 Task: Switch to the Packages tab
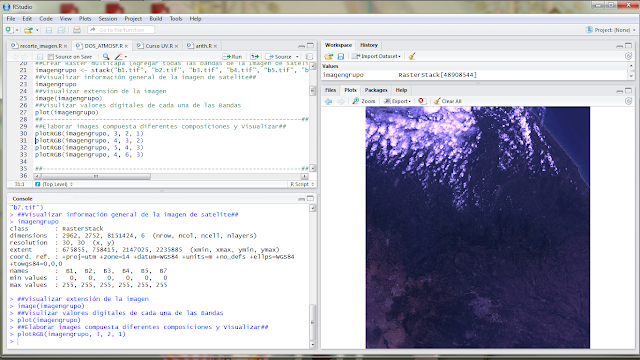(x=376, y=90)
